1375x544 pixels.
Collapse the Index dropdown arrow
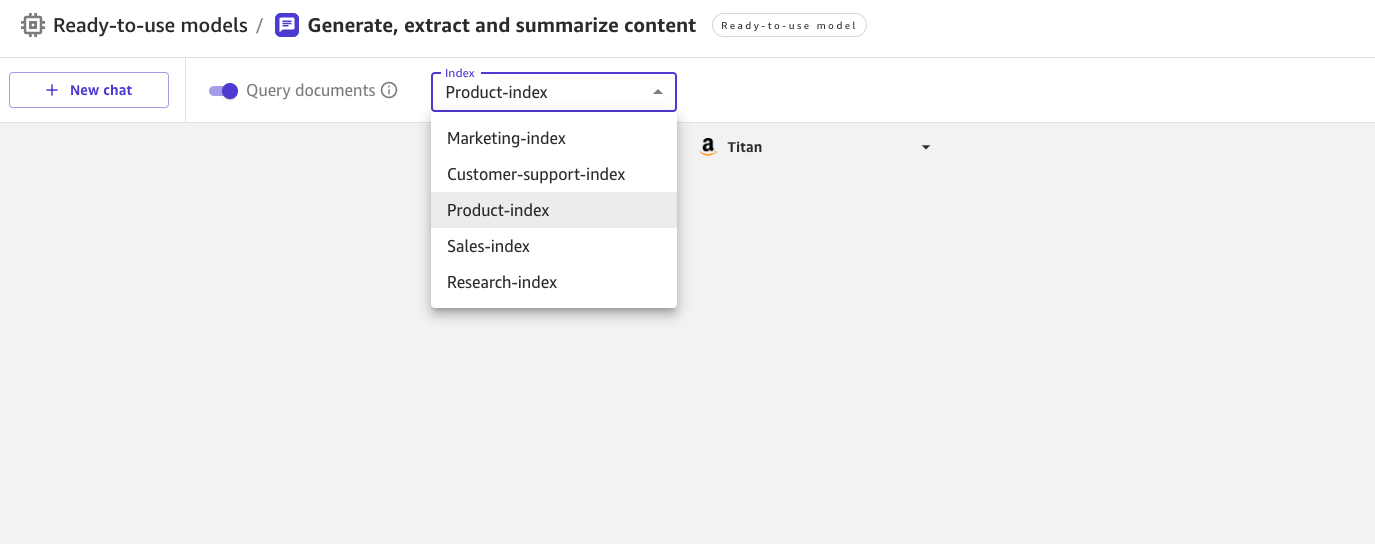(657, 92)
